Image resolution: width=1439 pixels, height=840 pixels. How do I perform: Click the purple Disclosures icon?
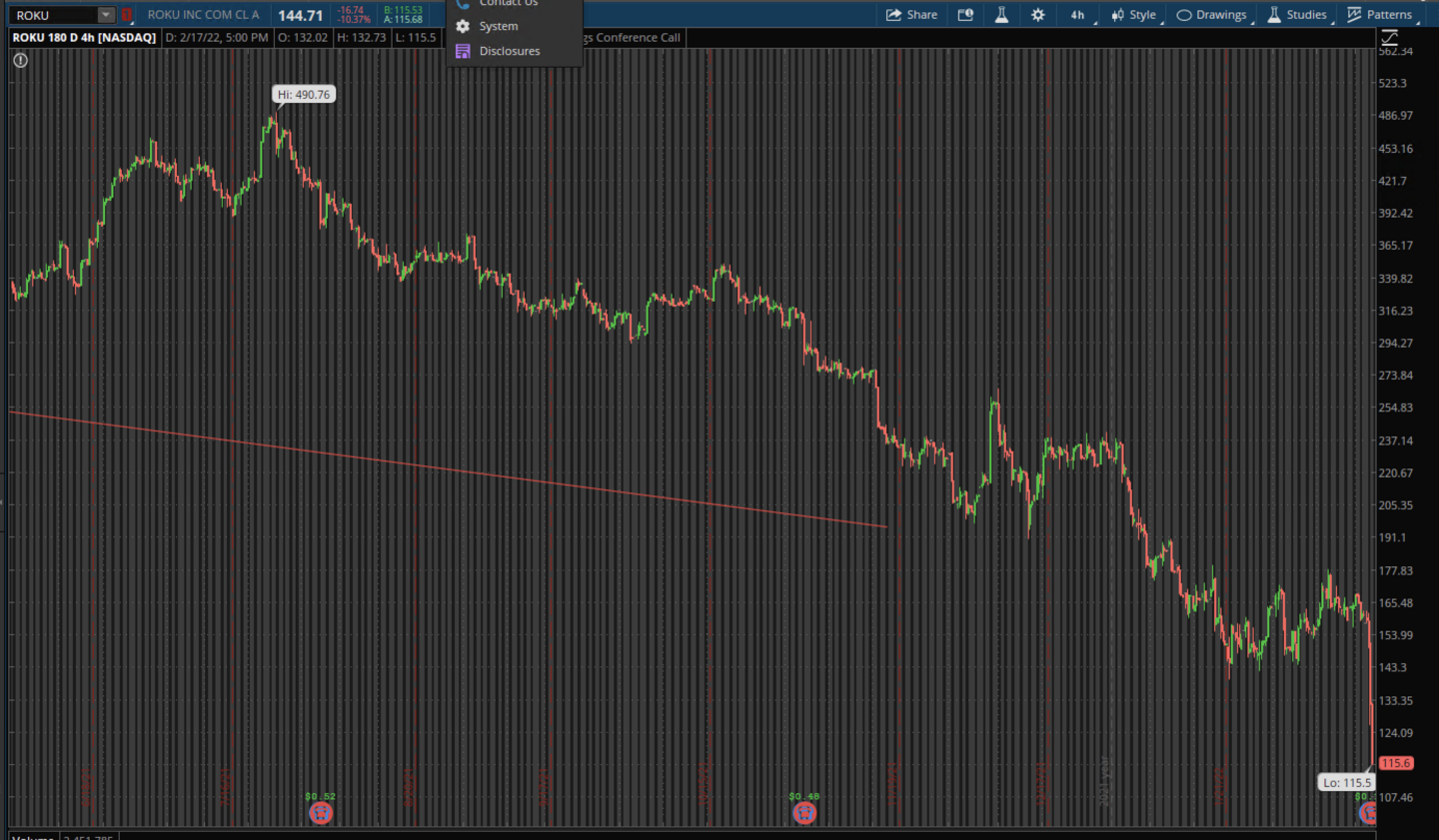coord(463,51)
